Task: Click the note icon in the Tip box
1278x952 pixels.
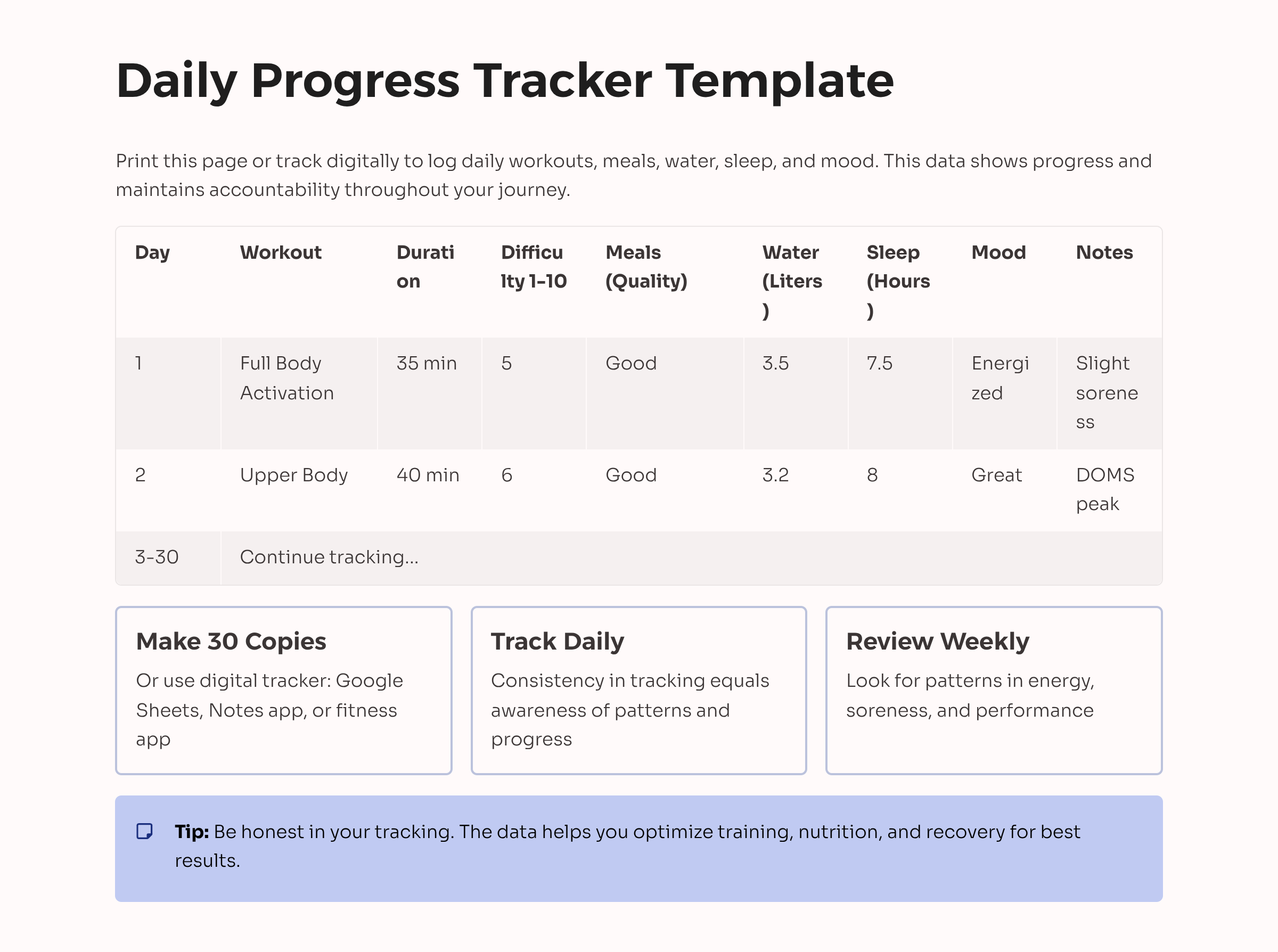Action: [144, 831]
